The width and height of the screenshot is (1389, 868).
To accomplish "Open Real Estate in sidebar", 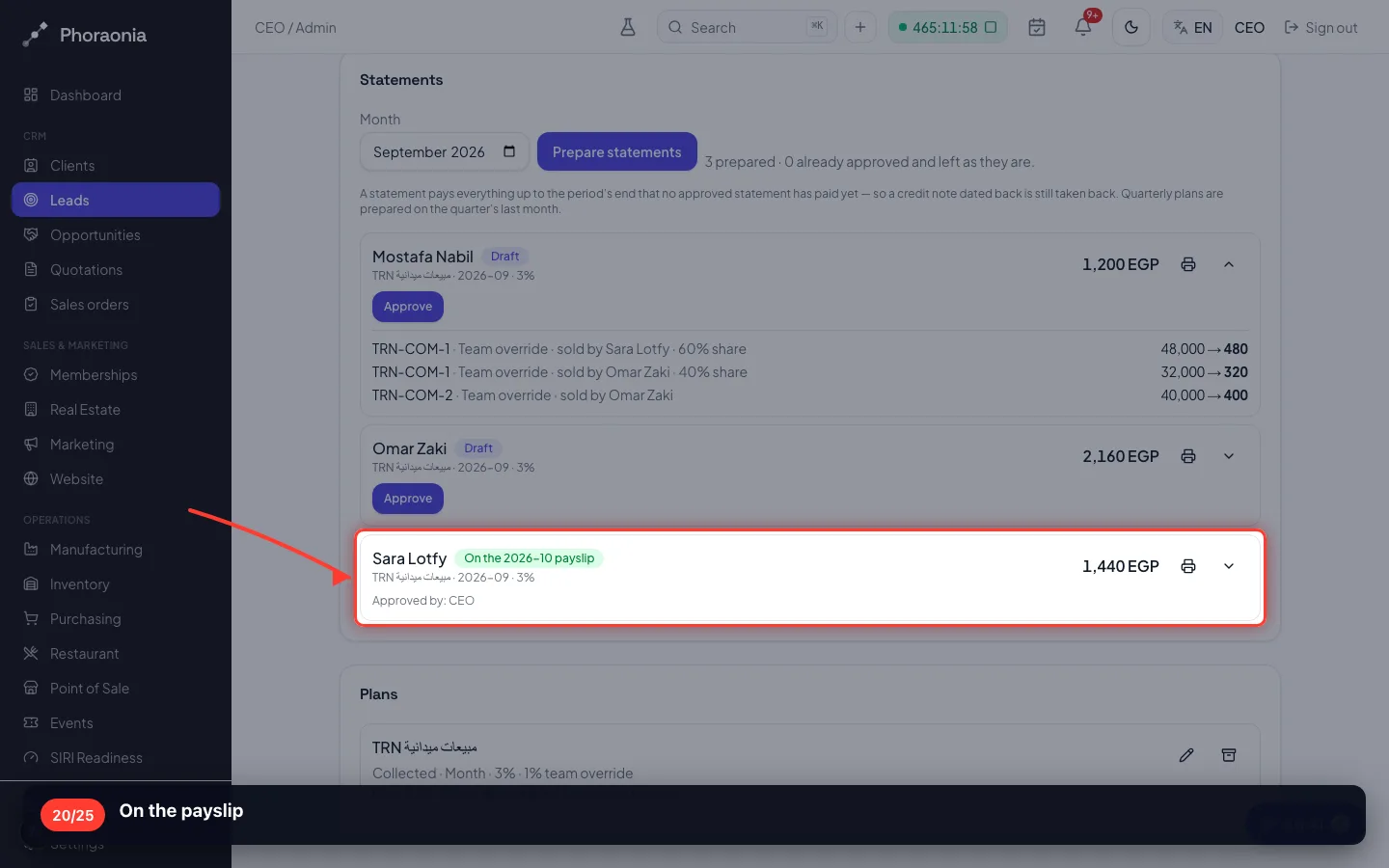I will [116, 410].
